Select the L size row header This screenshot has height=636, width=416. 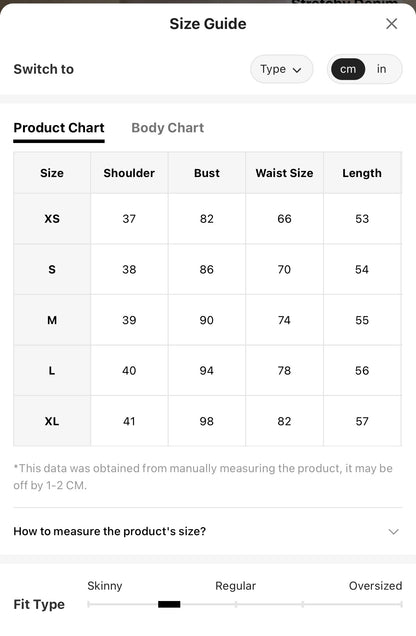(x=52, y=370)
